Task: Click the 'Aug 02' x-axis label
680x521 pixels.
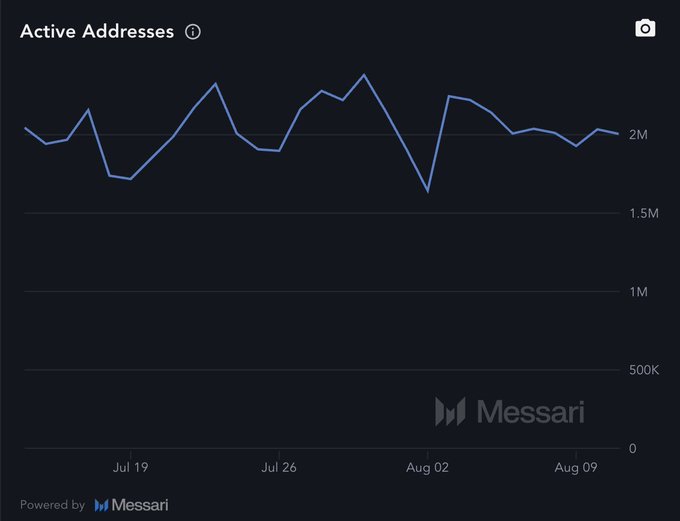Action: pyautogui.click(x=427, y=467)
